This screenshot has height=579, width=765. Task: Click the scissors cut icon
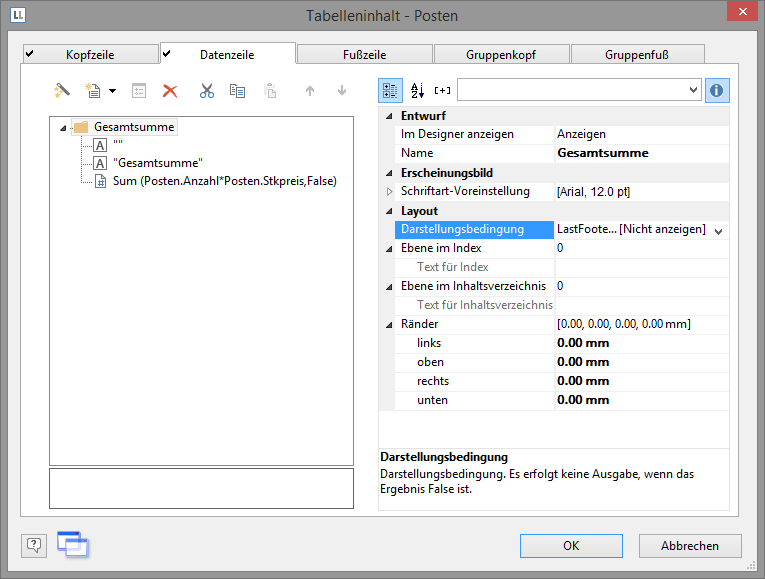point(206,91)
